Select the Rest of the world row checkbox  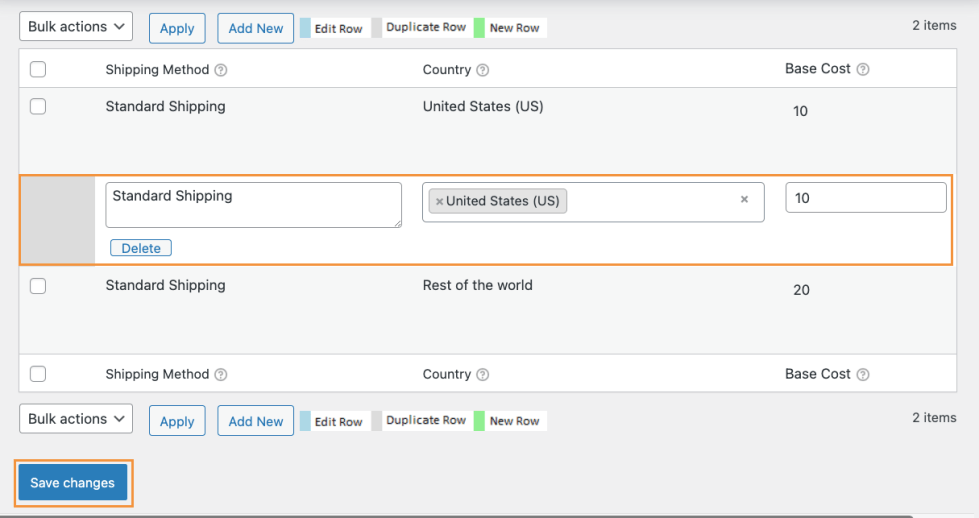(x=38, y=286)
